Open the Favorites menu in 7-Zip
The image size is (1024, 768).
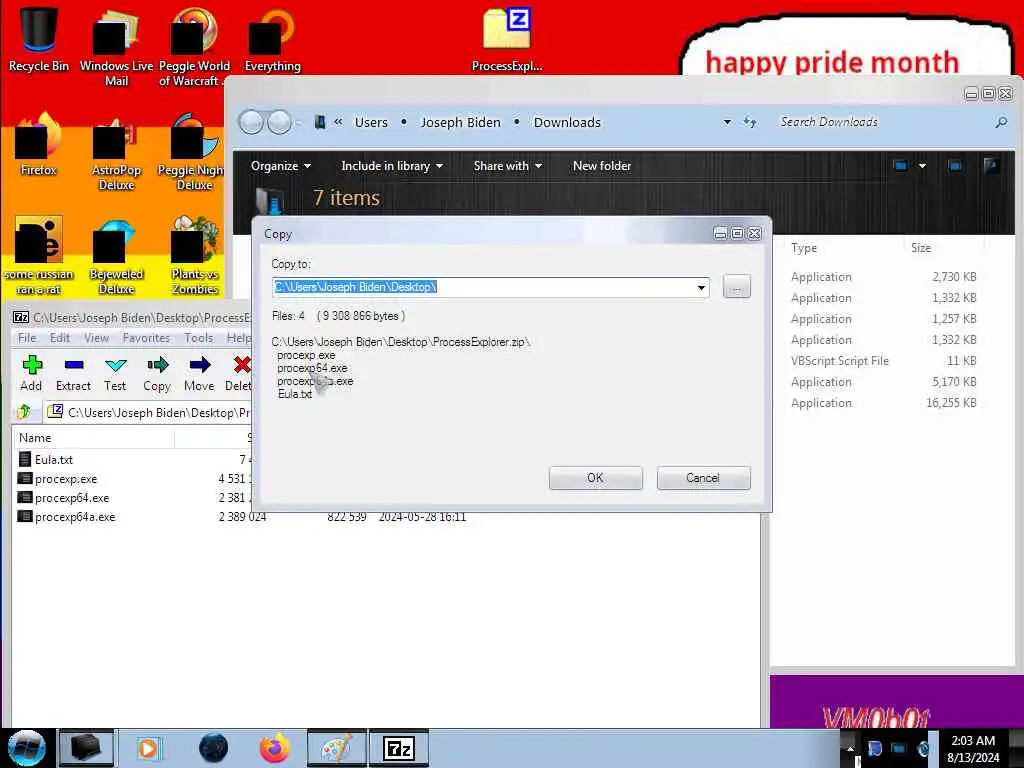pyautogui.click(x=146, y=338)
